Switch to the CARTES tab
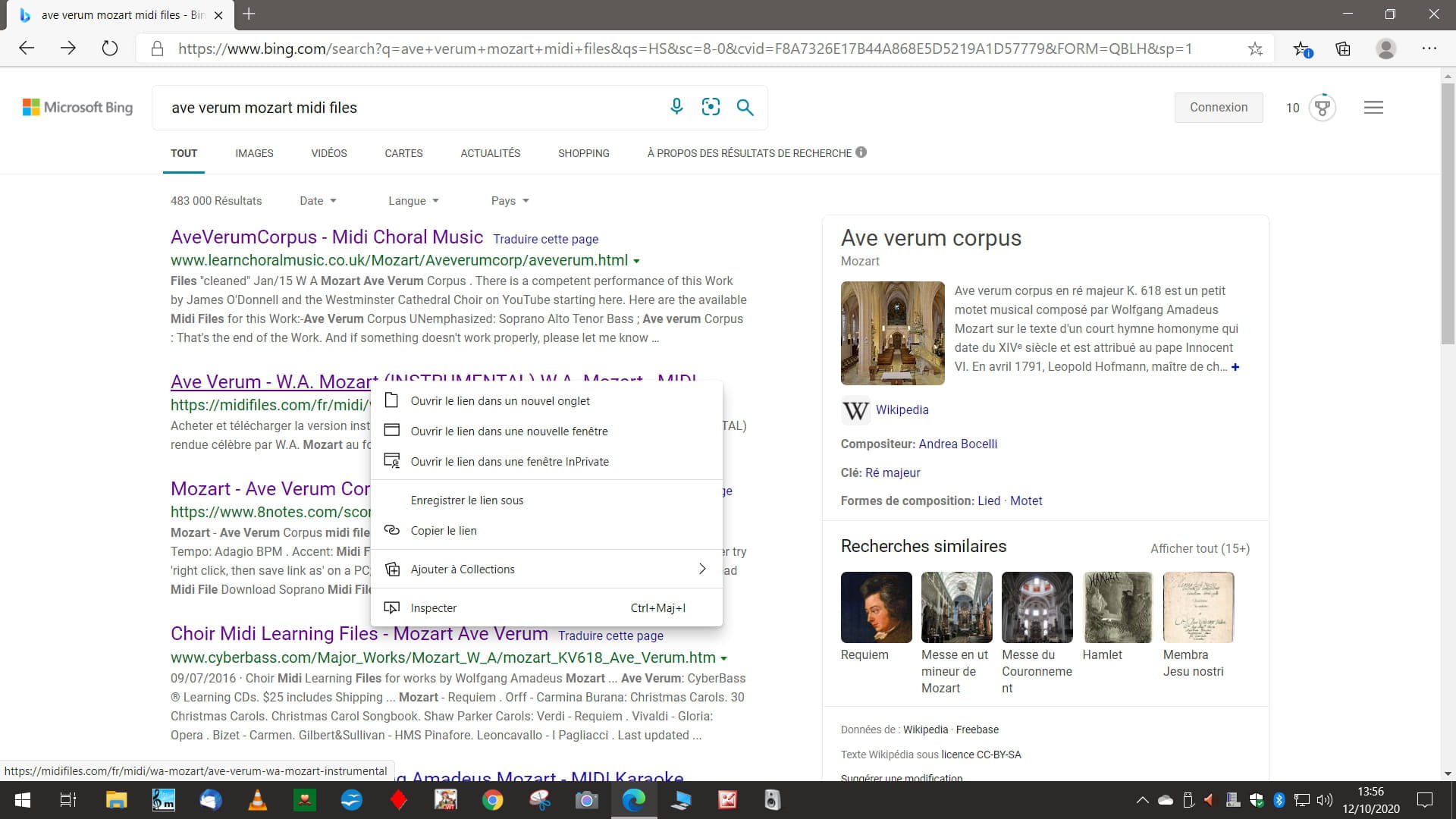This screenshot has height=819, width=1456. tap(403, 153)
